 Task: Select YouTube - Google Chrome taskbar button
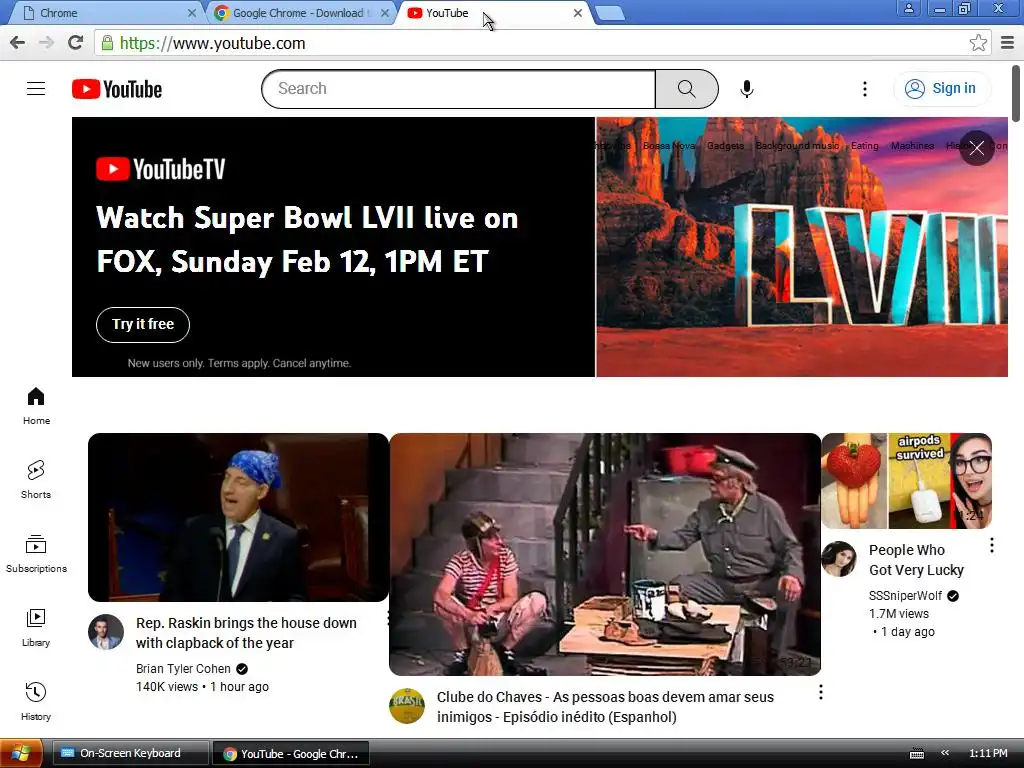click(x=291, y=753)
